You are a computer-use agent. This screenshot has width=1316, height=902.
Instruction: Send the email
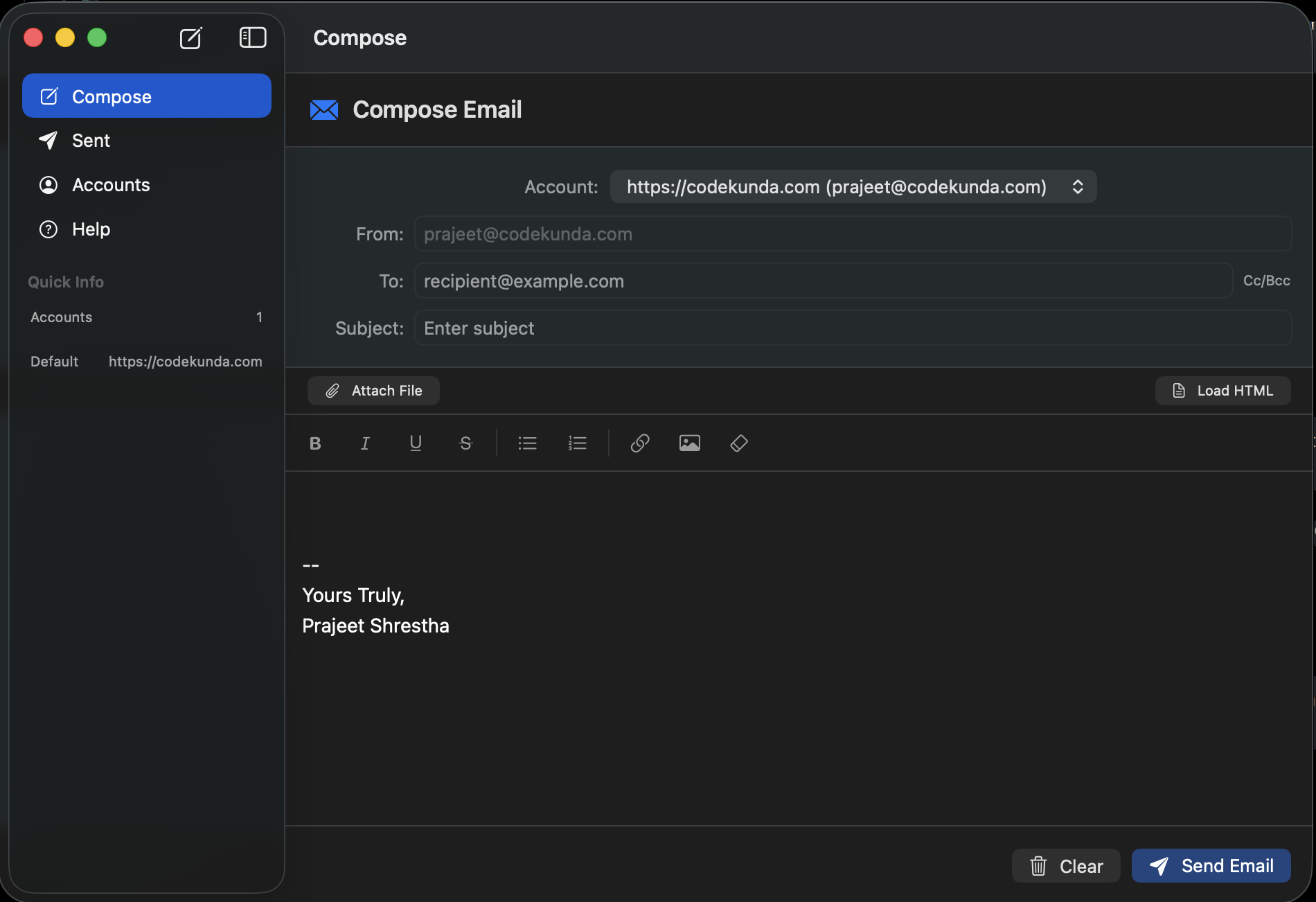[x=1211, y=865]
